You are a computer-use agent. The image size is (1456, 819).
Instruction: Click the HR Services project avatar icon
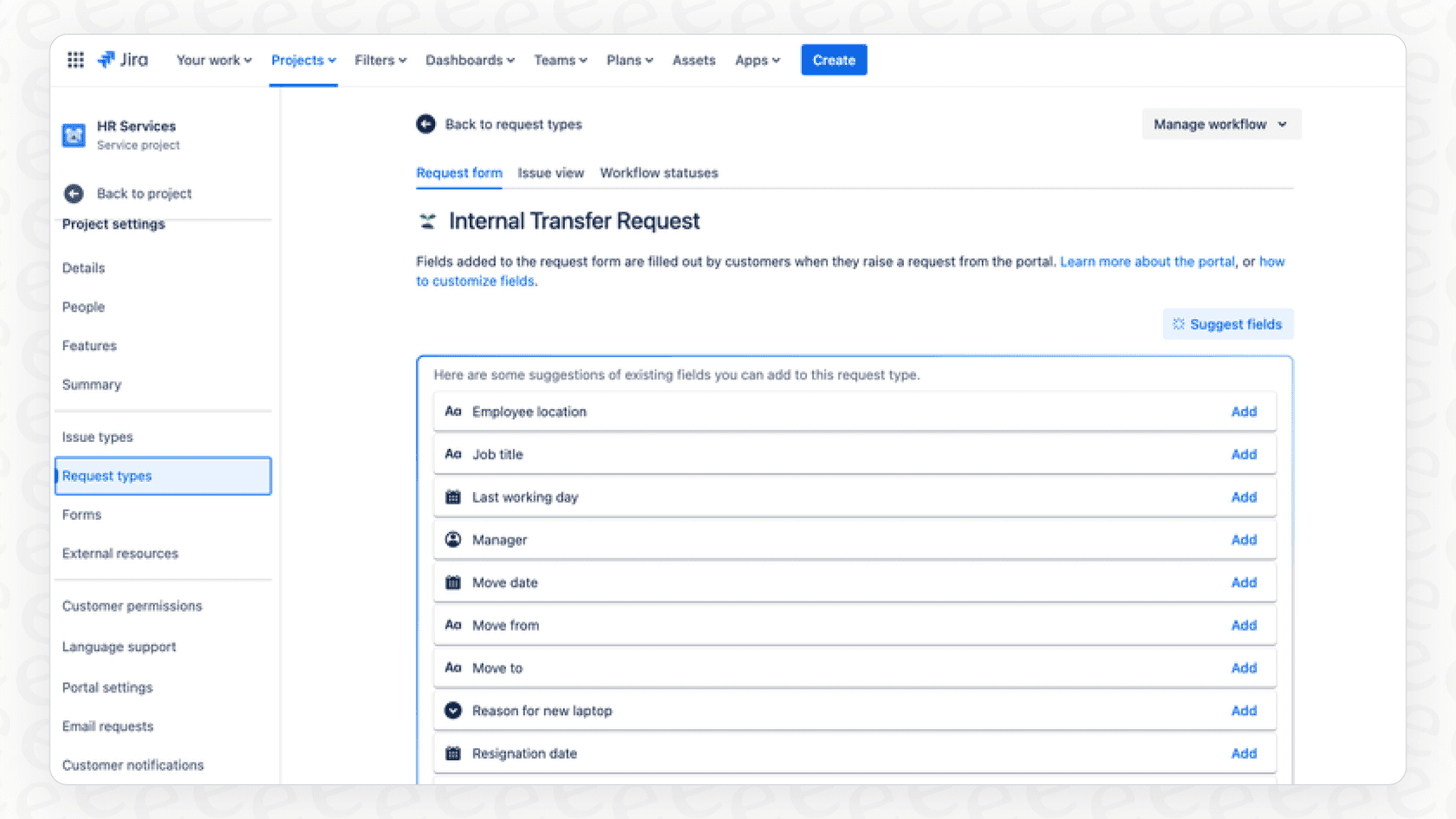click(x=74, y=135)
